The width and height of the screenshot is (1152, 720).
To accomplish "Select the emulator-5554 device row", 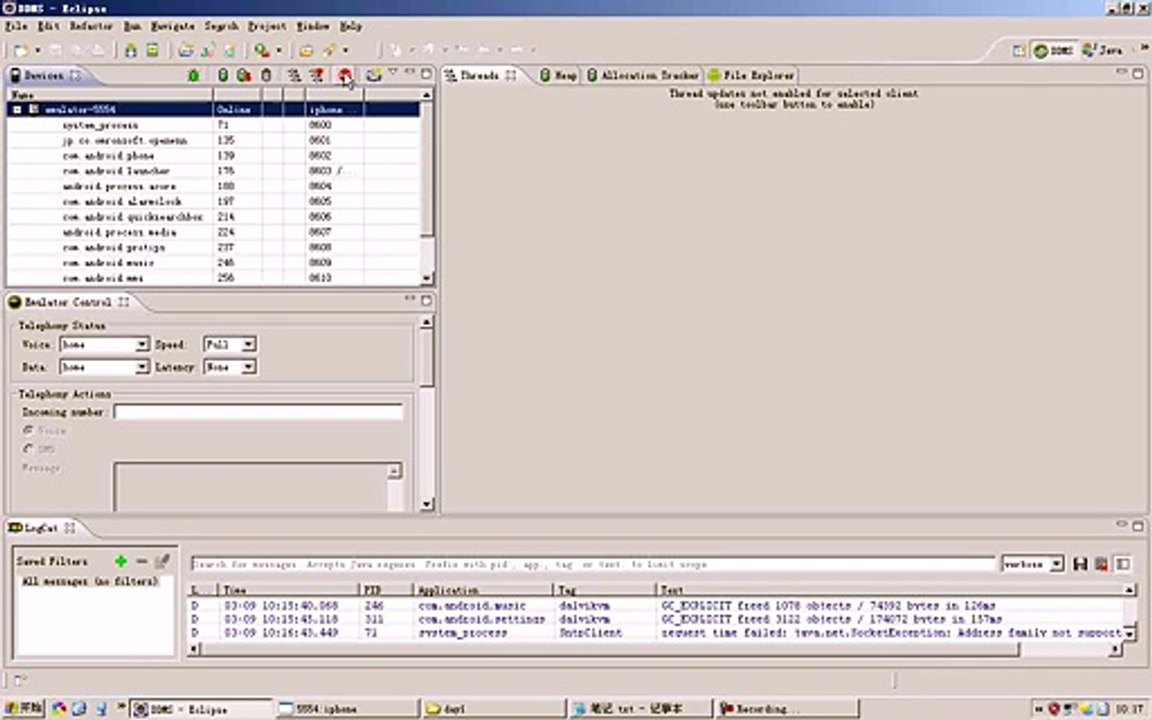I will click(x=213, y=109).
